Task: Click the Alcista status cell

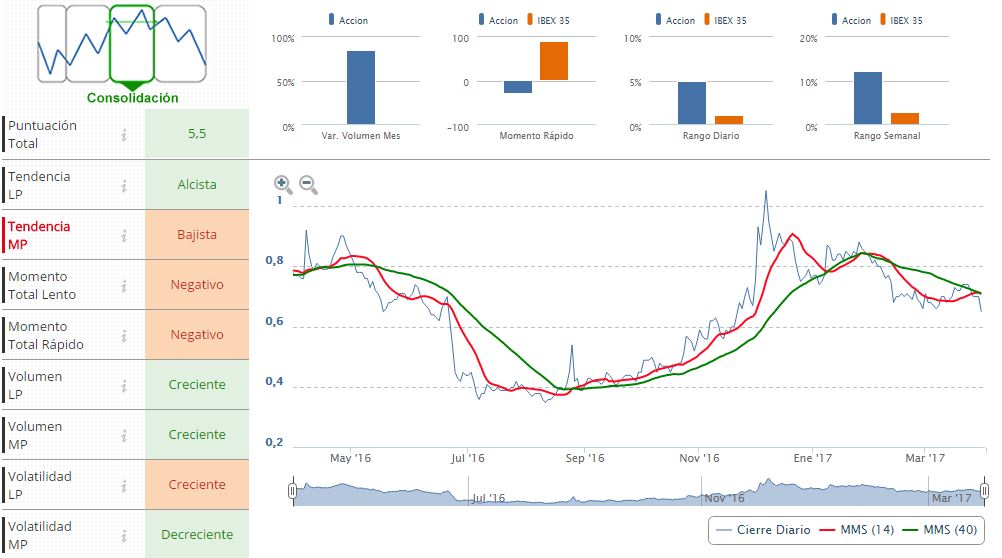Action: point(196,185)
